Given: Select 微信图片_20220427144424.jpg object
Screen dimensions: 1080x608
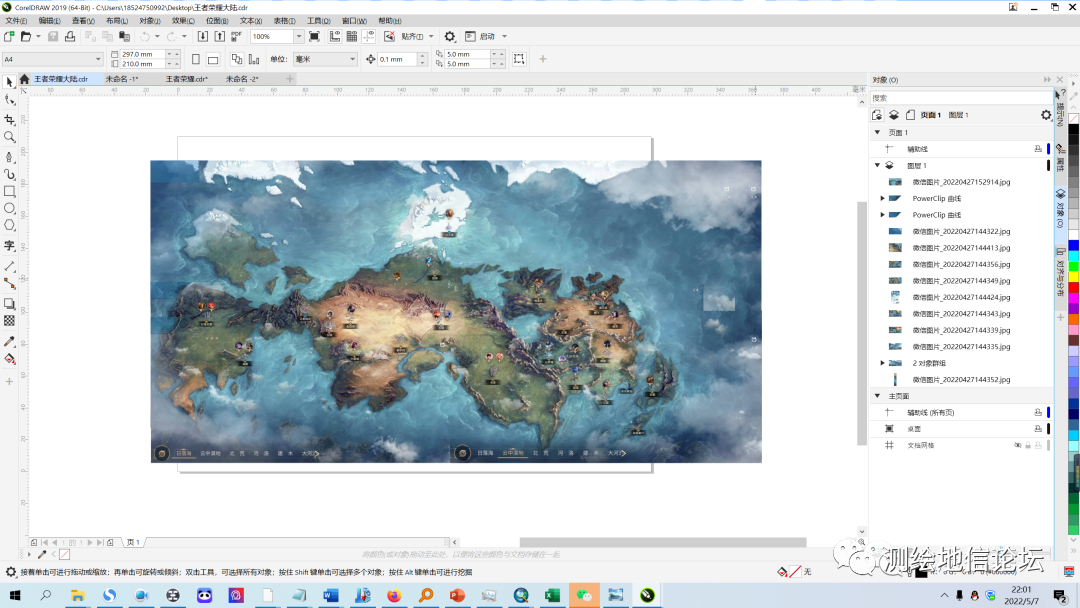Looking at the screenshot, I should [961, 297].
